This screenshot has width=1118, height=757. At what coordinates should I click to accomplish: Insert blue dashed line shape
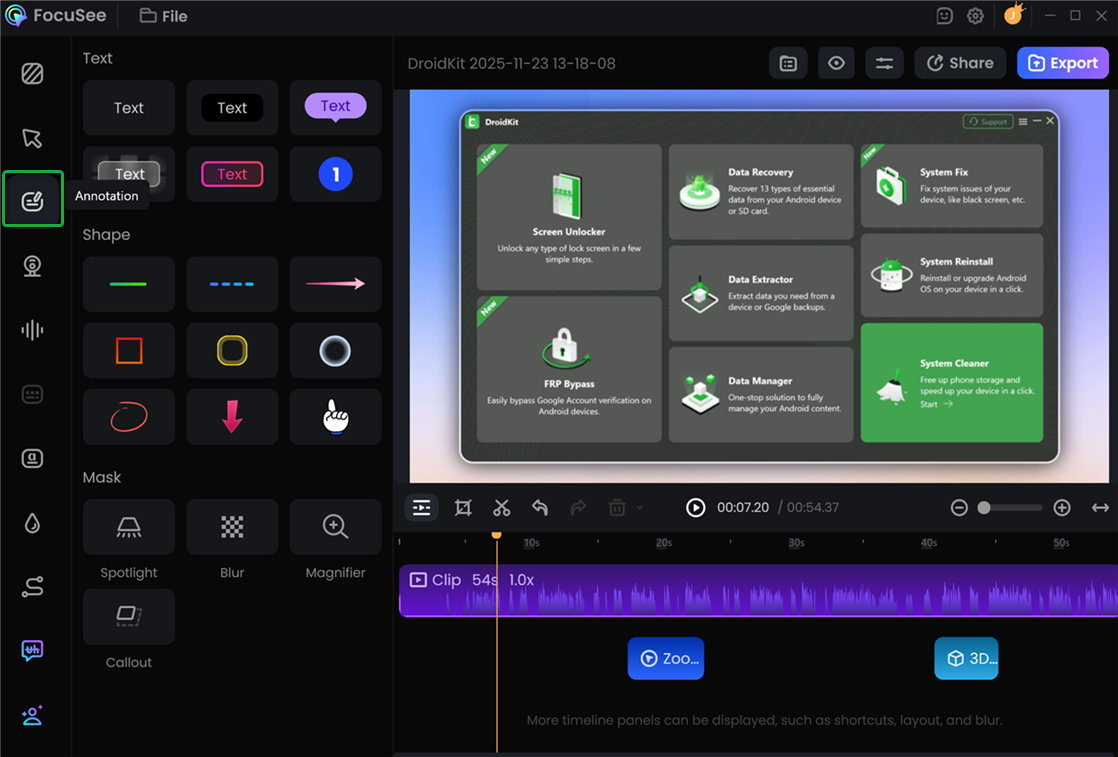tap(232, 284)
